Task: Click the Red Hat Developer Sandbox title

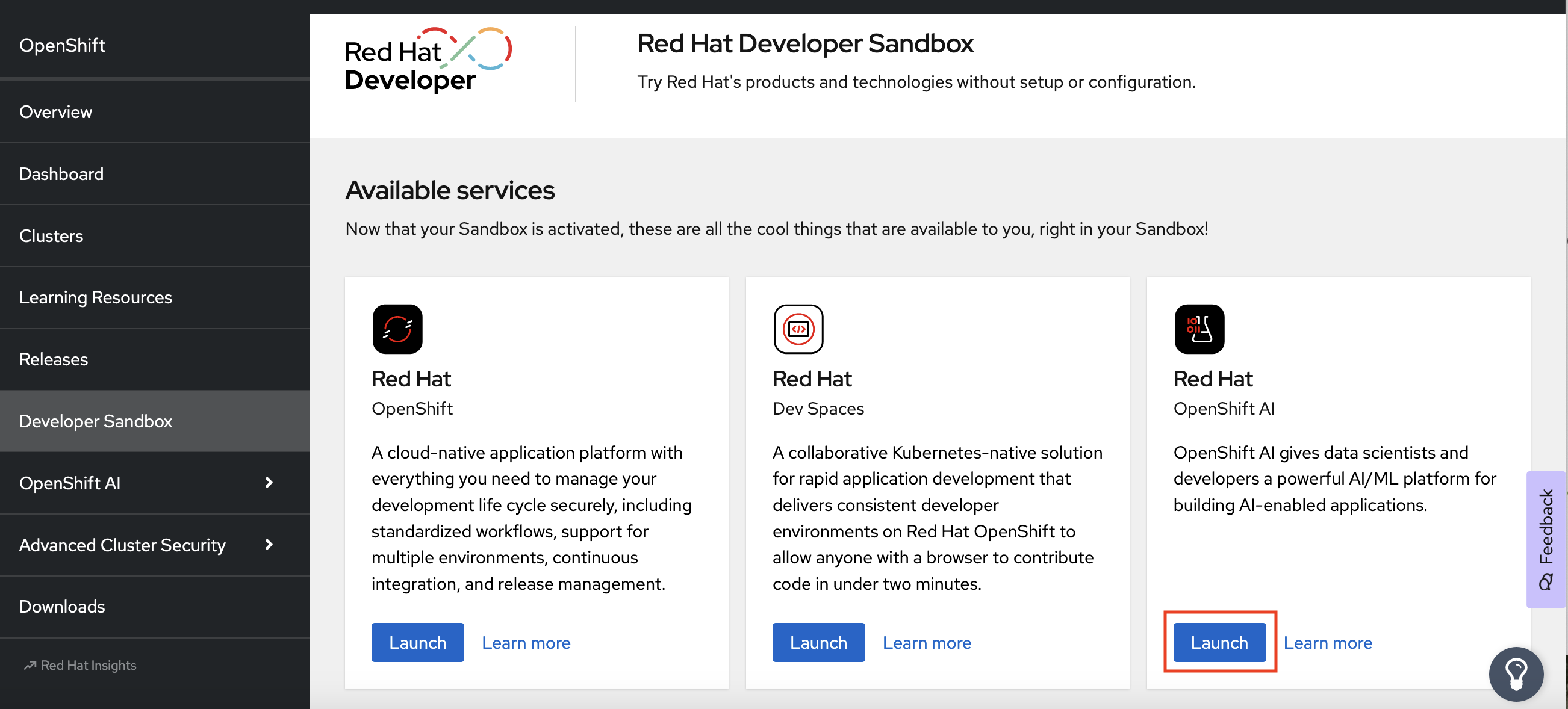Action: [804, 44]
